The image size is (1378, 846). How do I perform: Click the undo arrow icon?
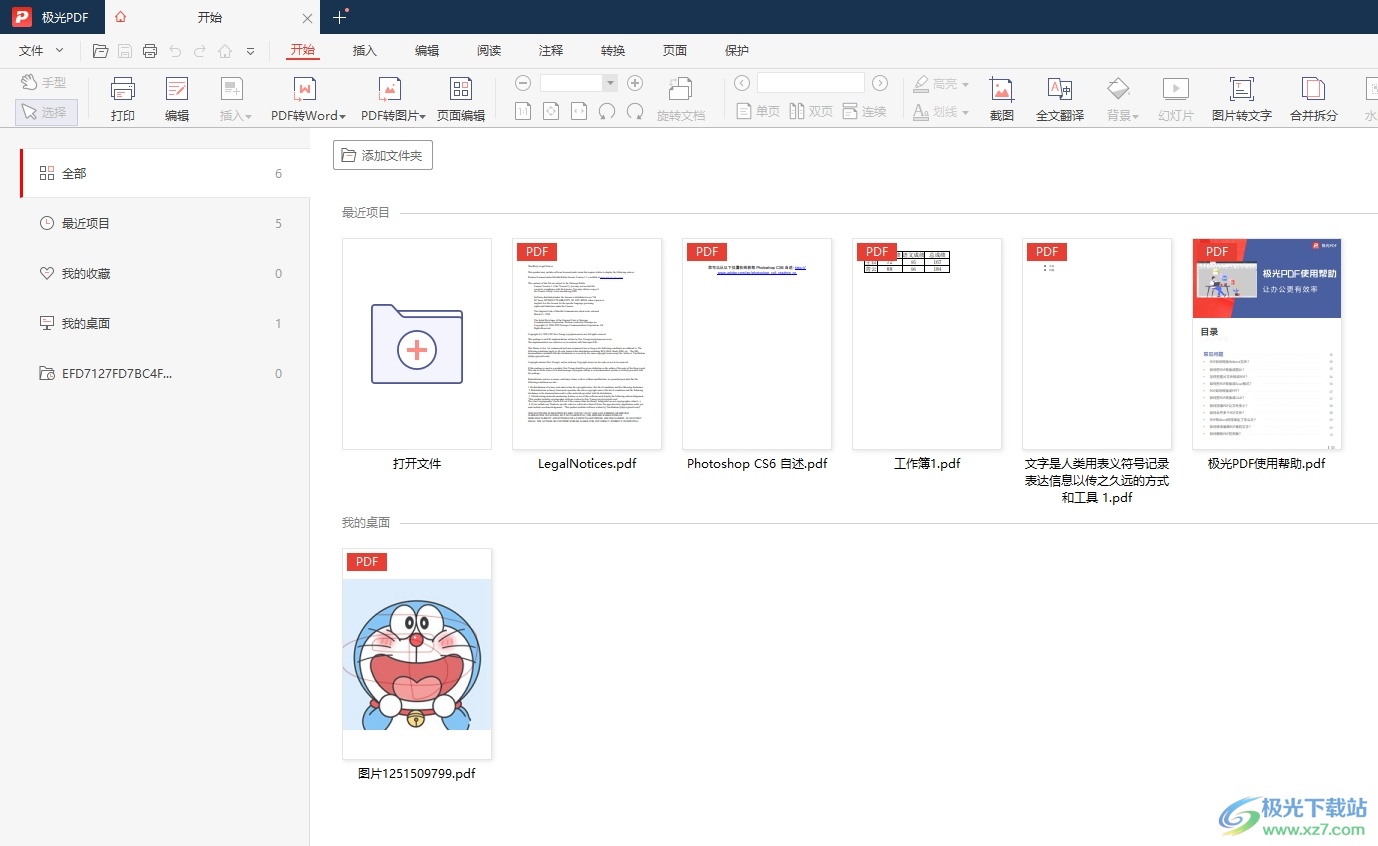click(175, 51)
